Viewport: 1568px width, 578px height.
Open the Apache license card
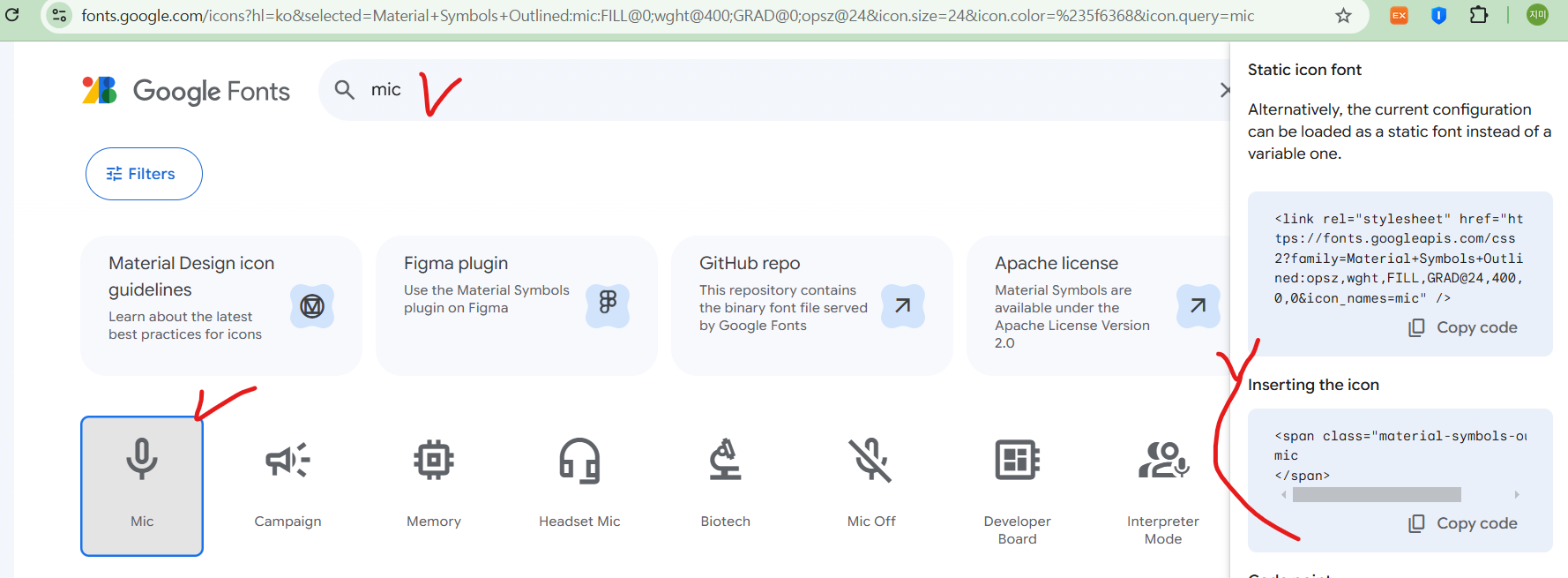[x=1098, y=305]
